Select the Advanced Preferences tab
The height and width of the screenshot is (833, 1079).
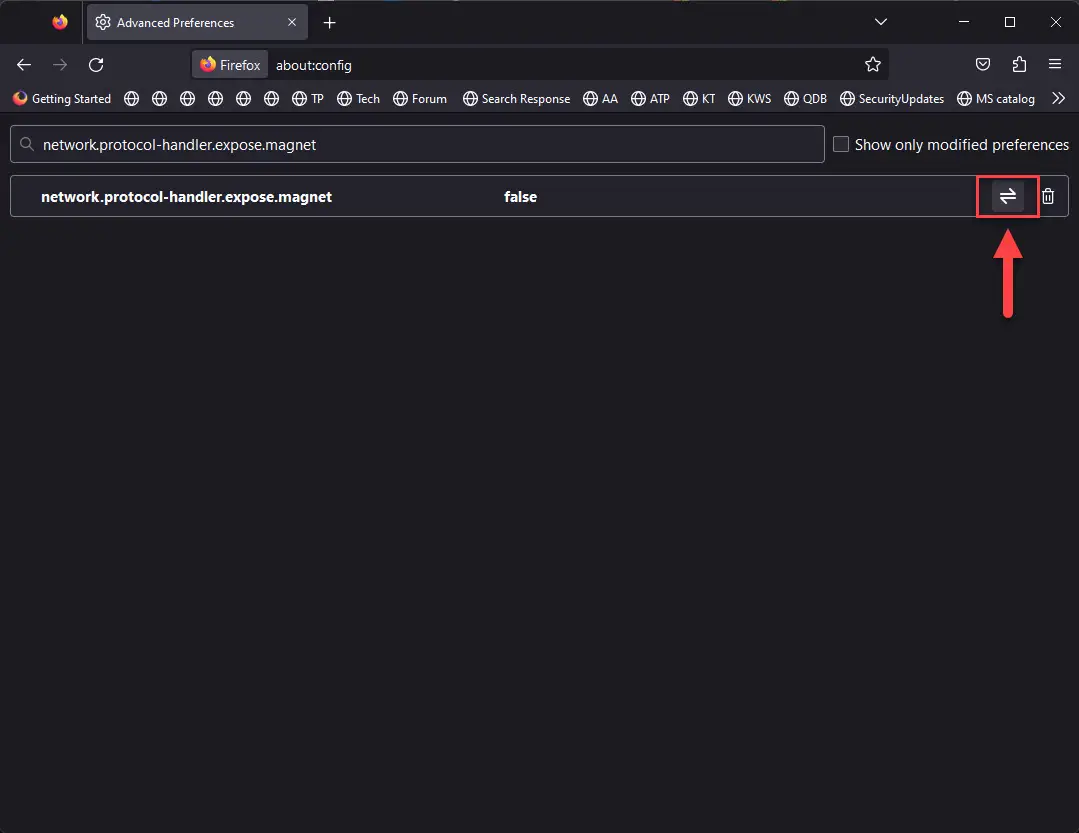197,22
